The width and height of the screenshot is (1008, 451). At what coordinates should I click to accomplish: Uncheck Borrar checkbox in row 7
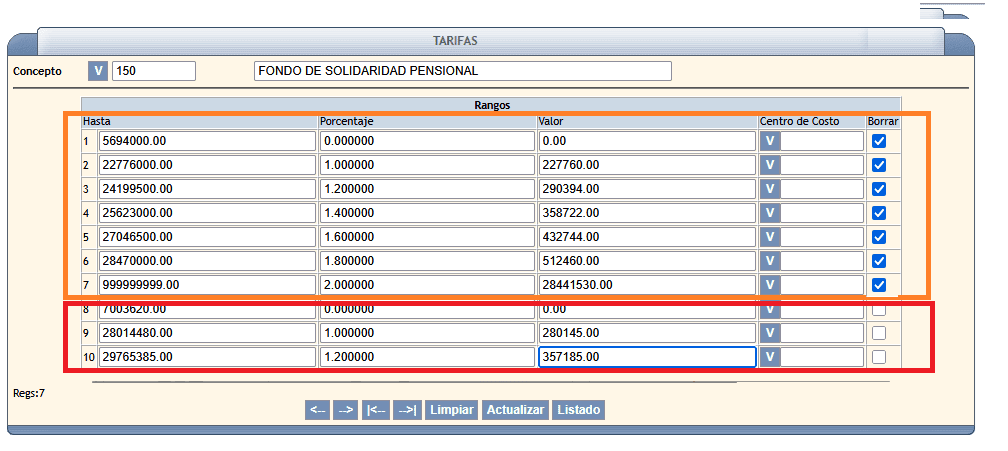click(879, 285)
